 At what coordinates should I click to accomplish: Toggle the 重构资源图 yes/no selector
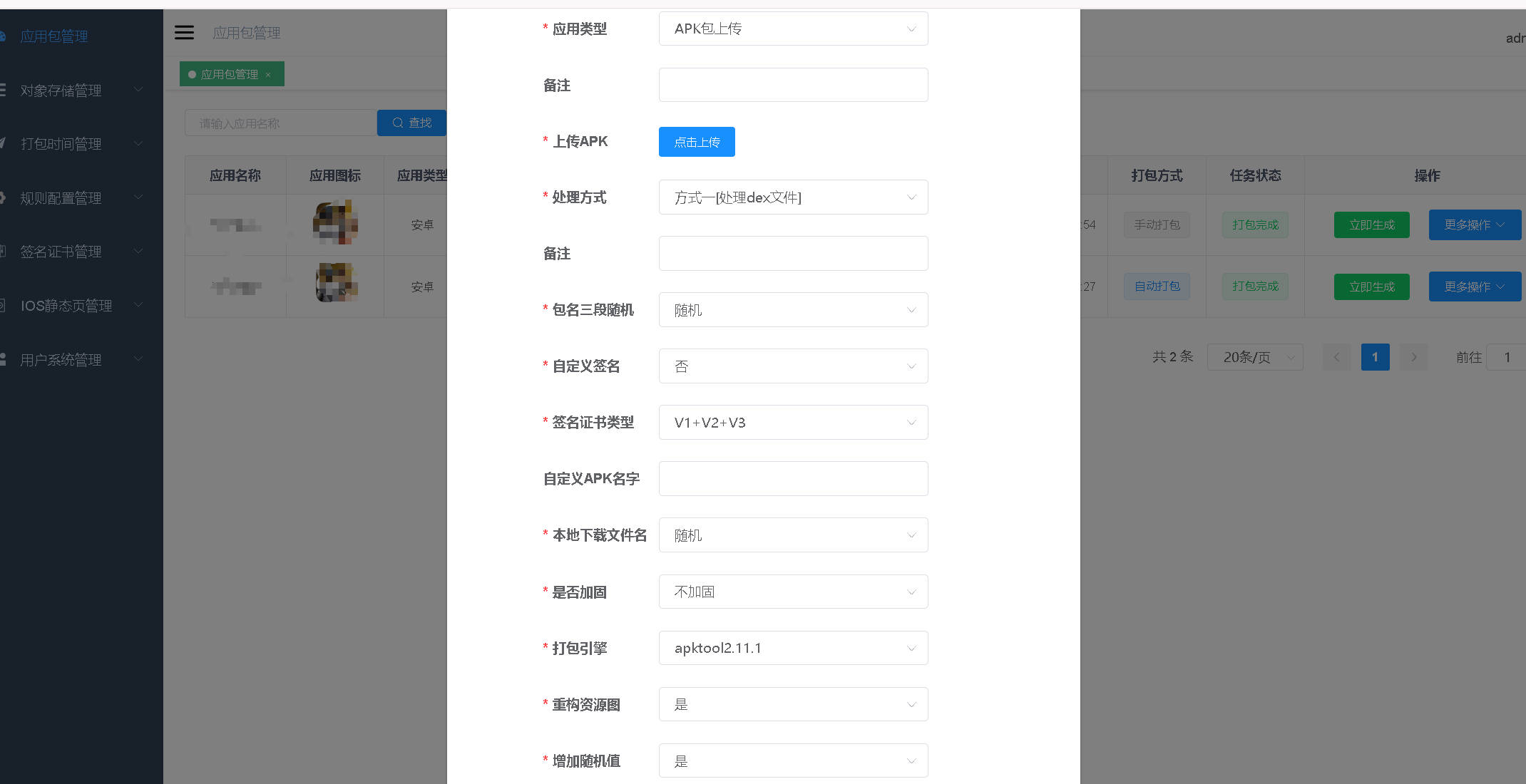(x=792, y=705)
